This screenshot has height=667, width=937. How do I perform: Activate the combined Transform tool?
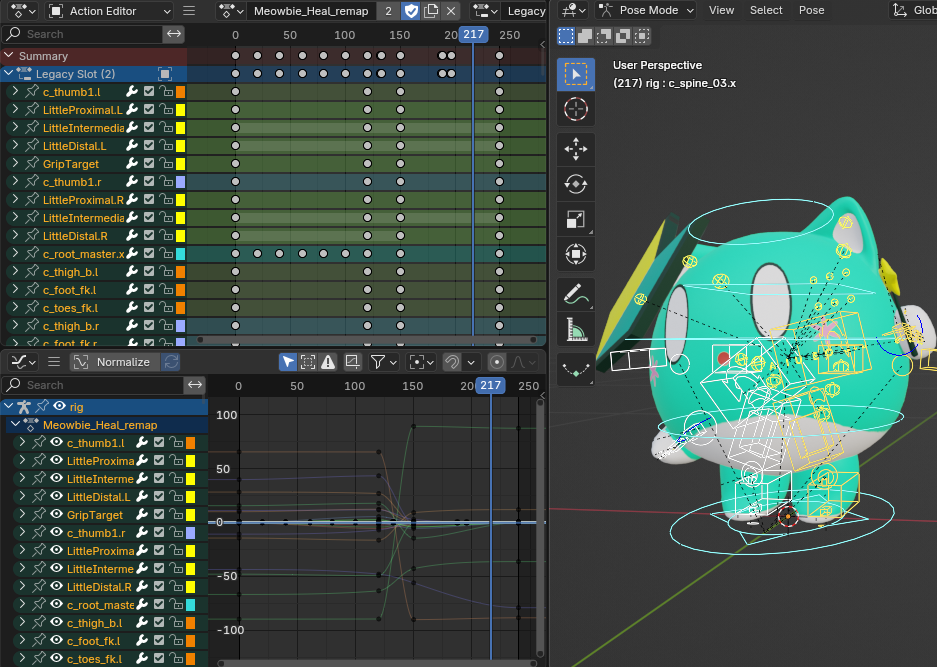(575, 254)
